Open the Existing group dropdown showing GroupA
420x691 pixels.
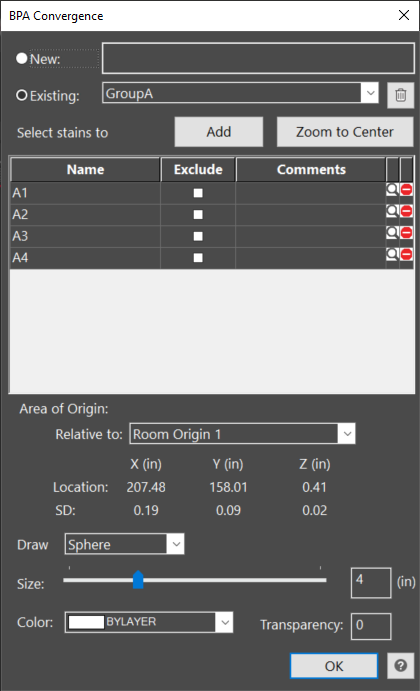pos(240,93)
